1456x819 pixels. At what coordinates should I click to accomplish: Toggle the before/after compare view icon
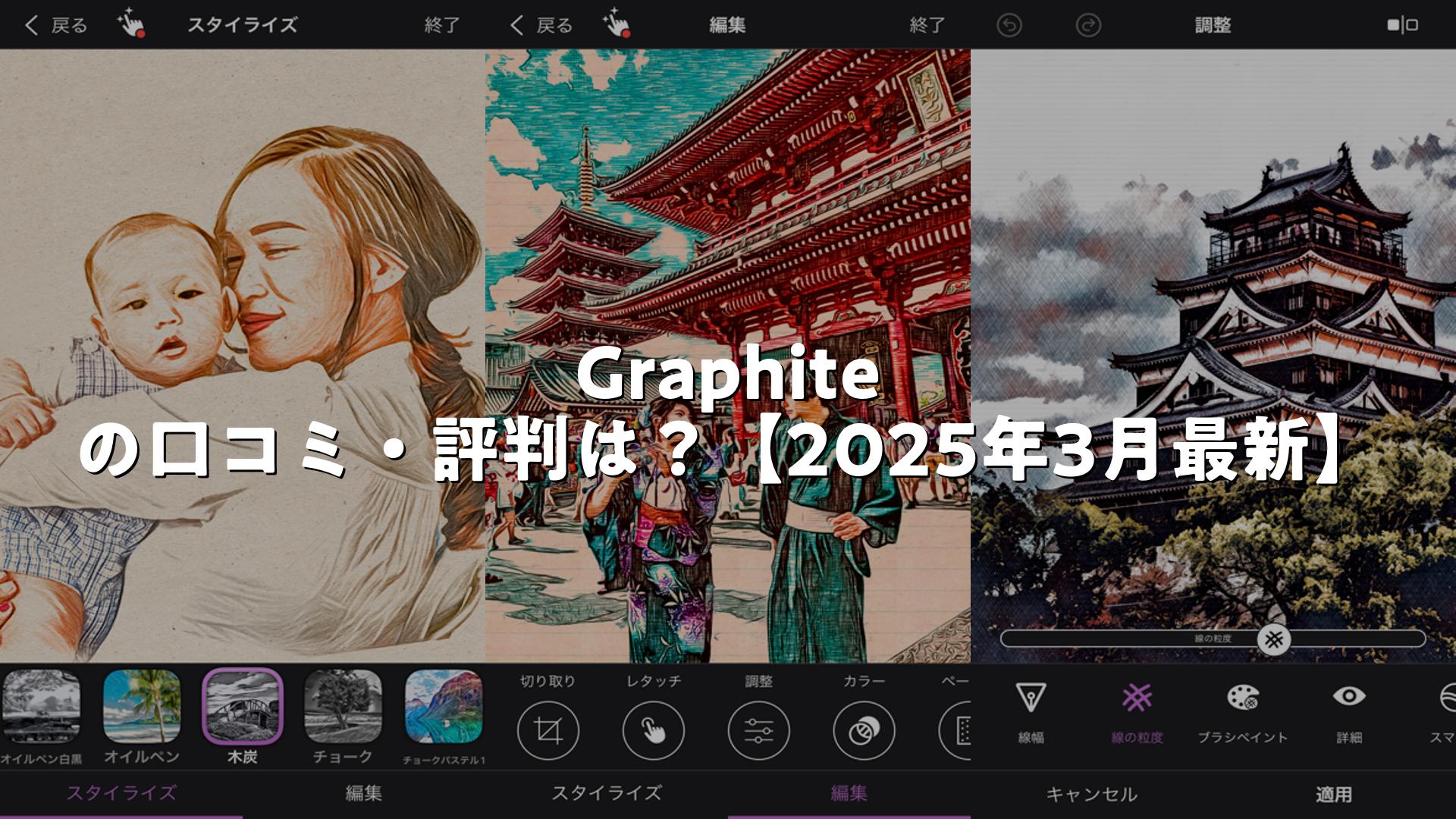point(1402,25)
